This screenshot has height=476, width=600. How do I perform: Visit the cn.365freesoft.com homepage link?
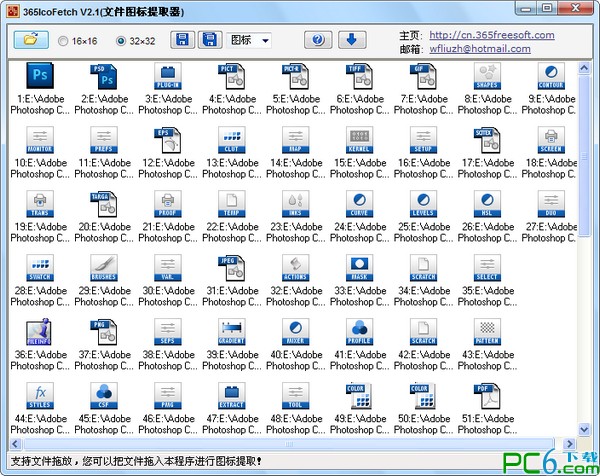tap(492, 35)
